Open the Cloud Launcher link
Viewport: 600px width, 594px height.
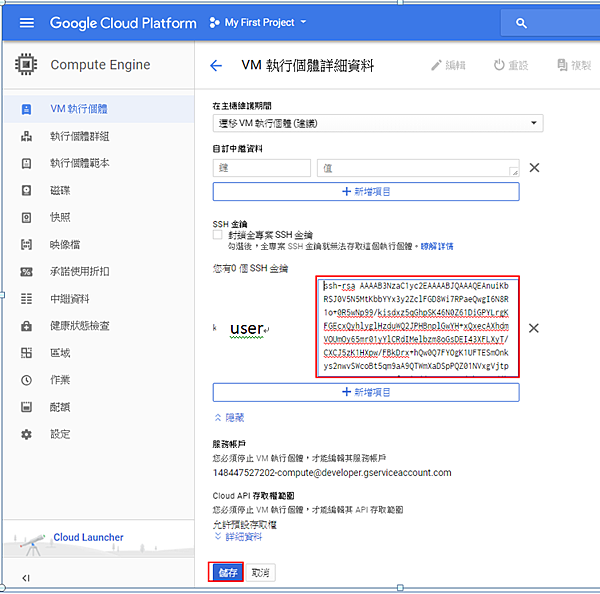tap(88, 537)
